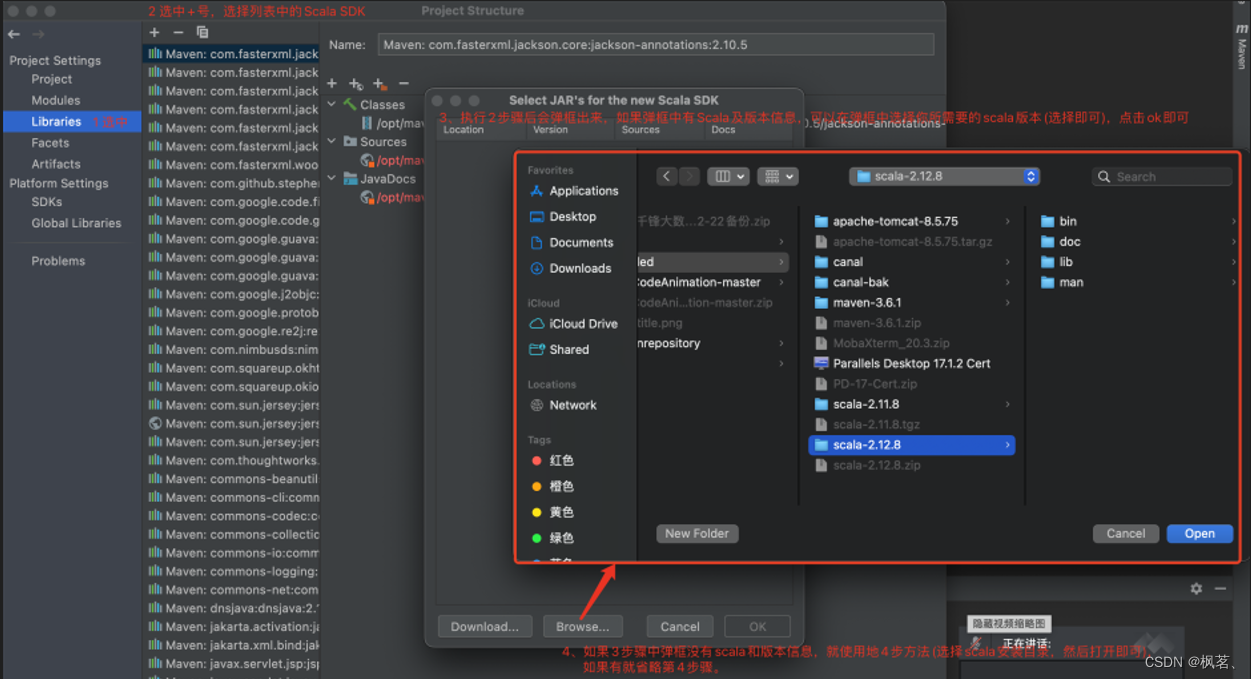The width and height of the screenshot is (1251, 679).
Task: Click the Download... button
Action: (x=485, y=627)
